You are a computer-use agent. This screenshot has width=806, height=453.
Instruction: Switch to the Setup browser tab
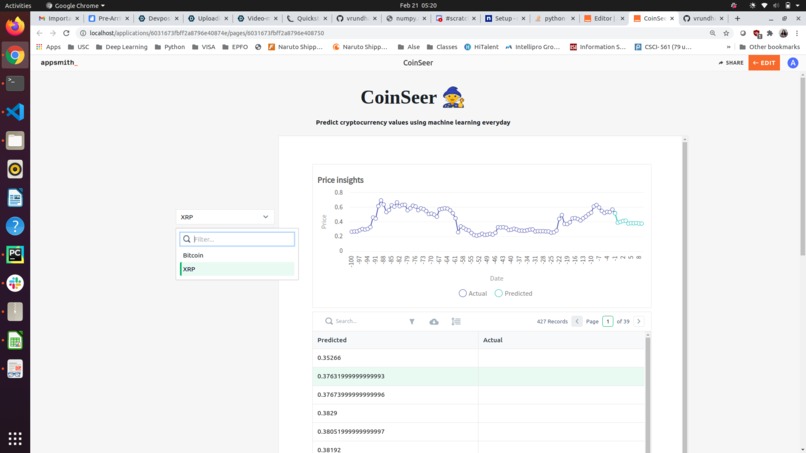point(505,19)
